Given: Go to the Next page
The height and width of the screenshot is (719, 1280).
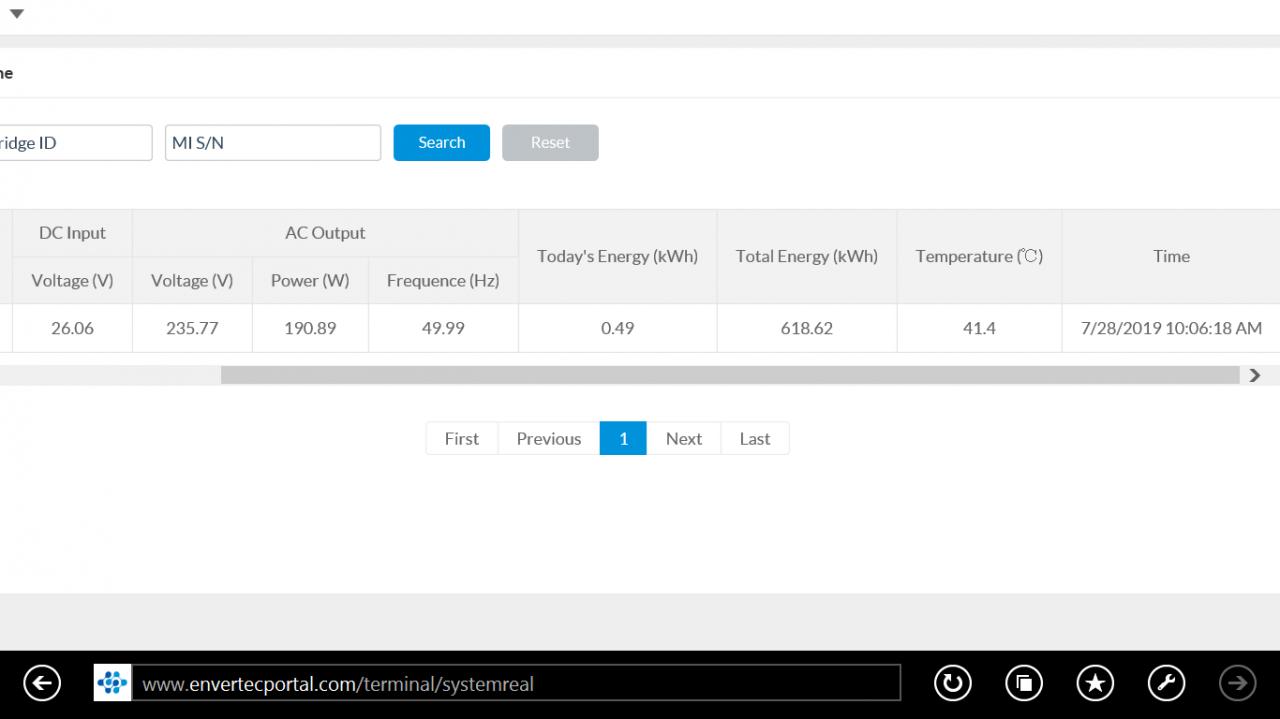Looking at the screenshot, I should (x=684, y=438).
